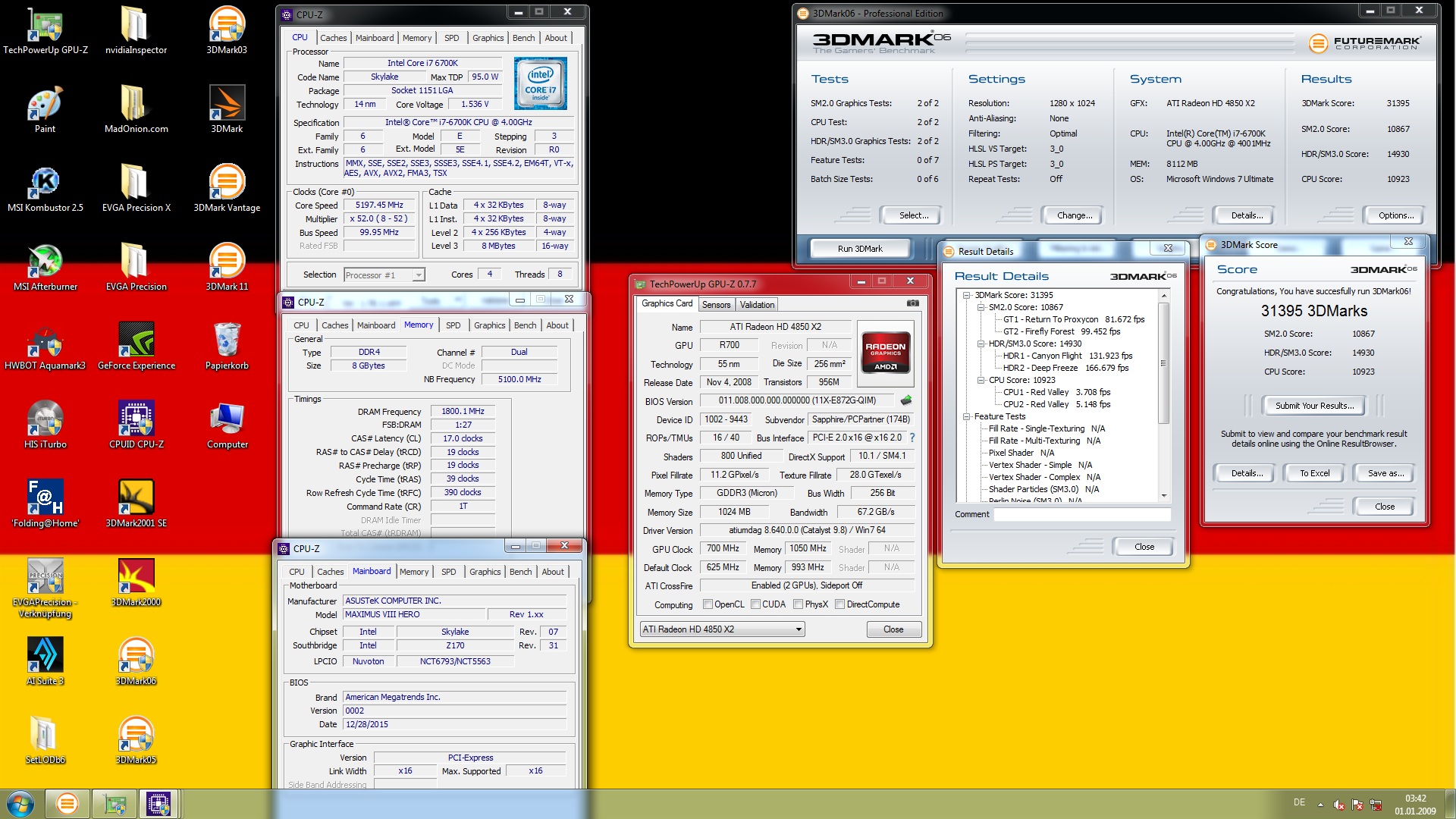Launch MSI Kombustor 2.5 shortcut

pos(45,189)
